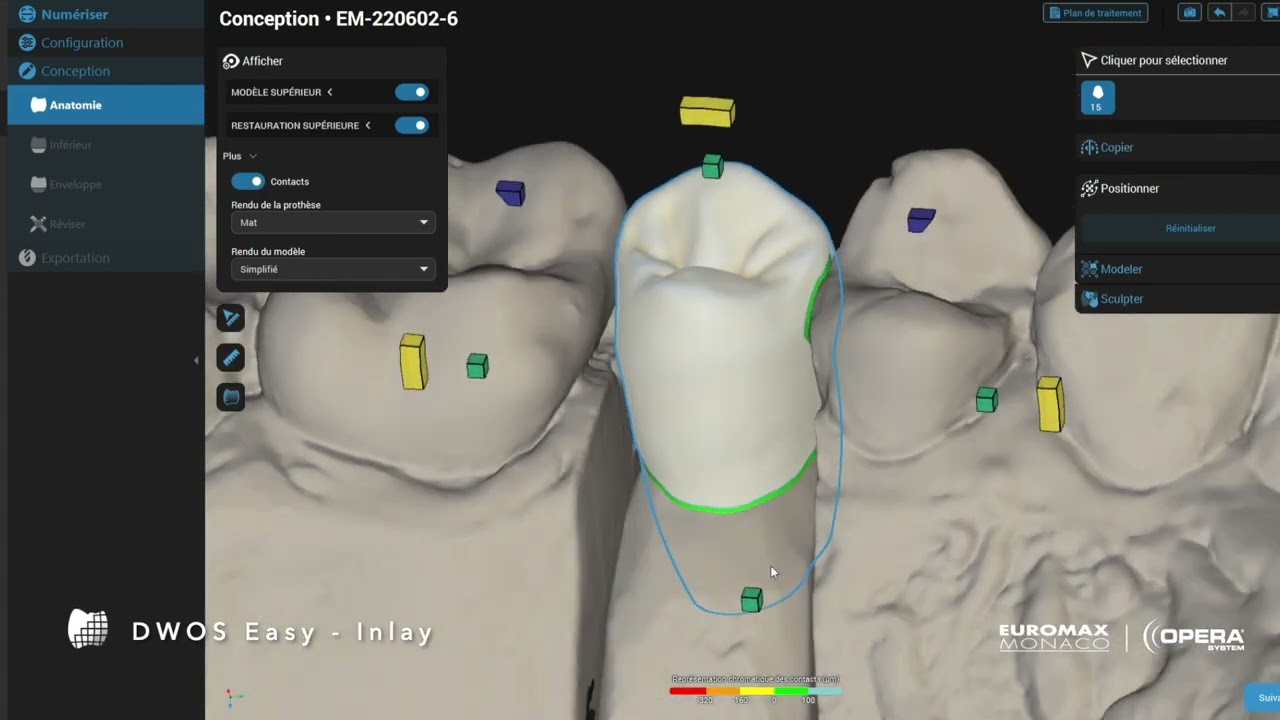This screenshot has width=1280, height=720.
Task: Click the undo arrow button
Action: click(1218, 12)
